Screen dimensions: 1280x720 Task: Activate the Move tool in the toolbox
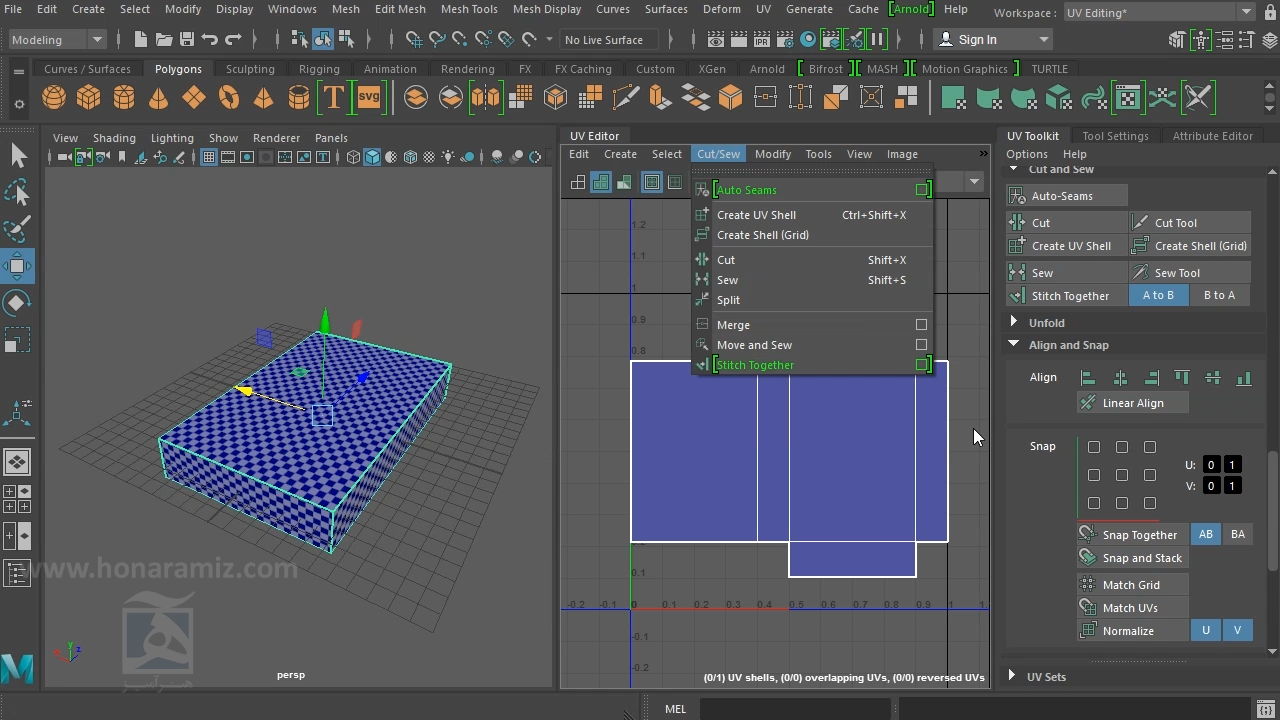[18, 266]
